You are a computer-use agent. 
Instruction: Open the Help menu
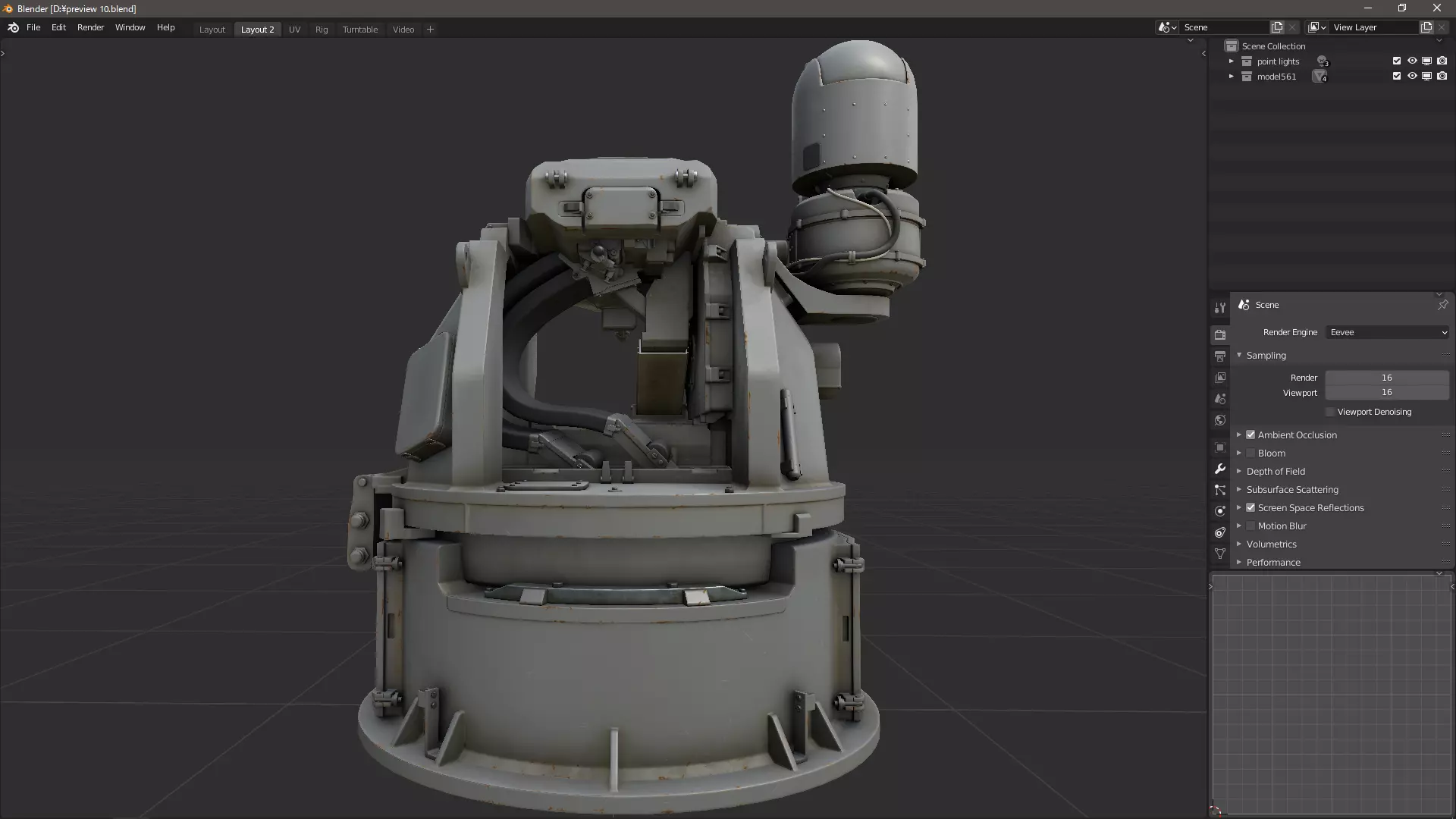165,27
